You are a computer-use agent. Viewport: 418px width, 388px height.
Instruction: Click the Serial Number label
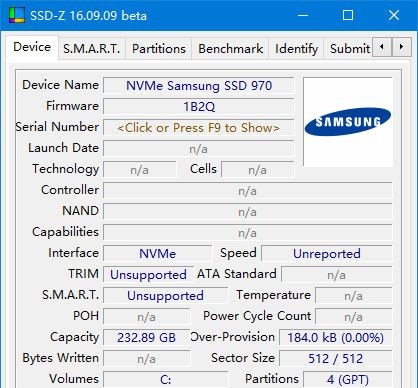click(x=57, y=127)
